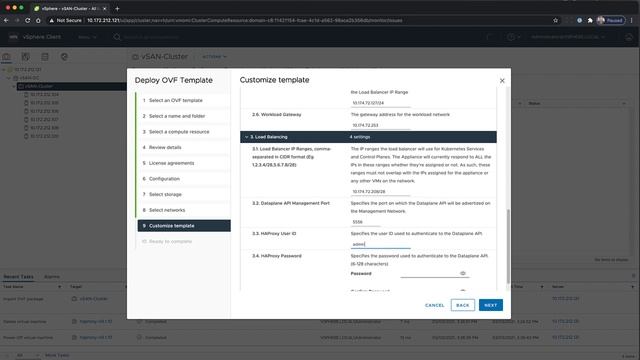640x360 pixels.
Task: Go to step 2 Select a name and folder
Action: tap(184, 116)
